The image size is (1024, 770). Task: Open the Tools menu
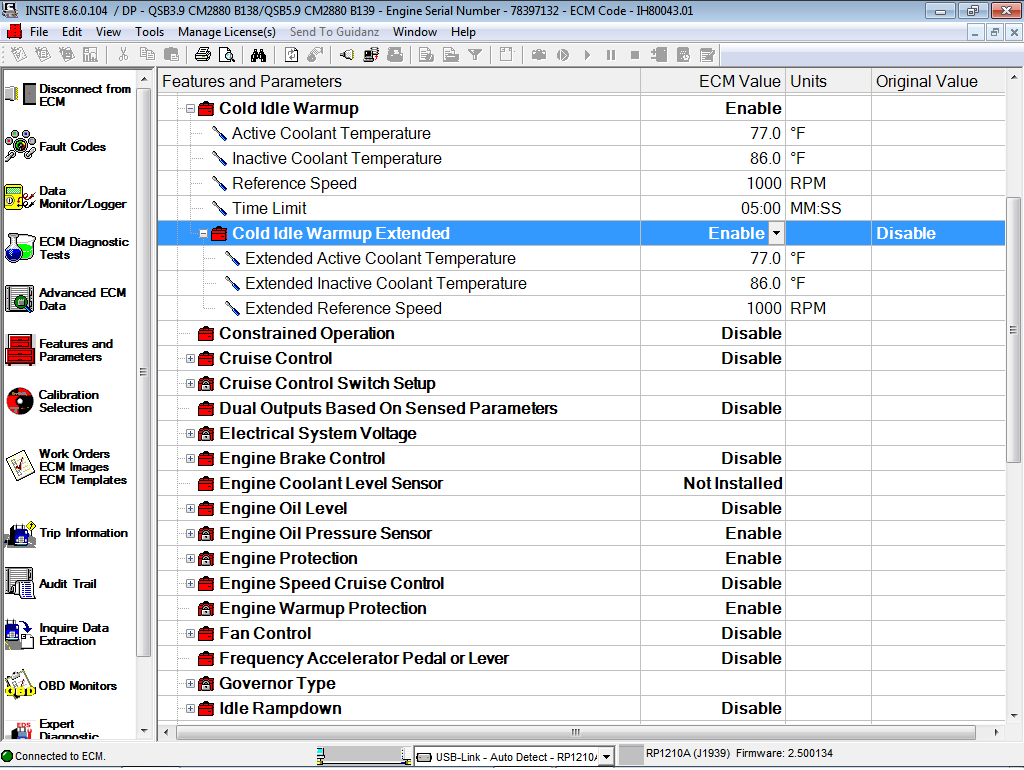(150, 32)
